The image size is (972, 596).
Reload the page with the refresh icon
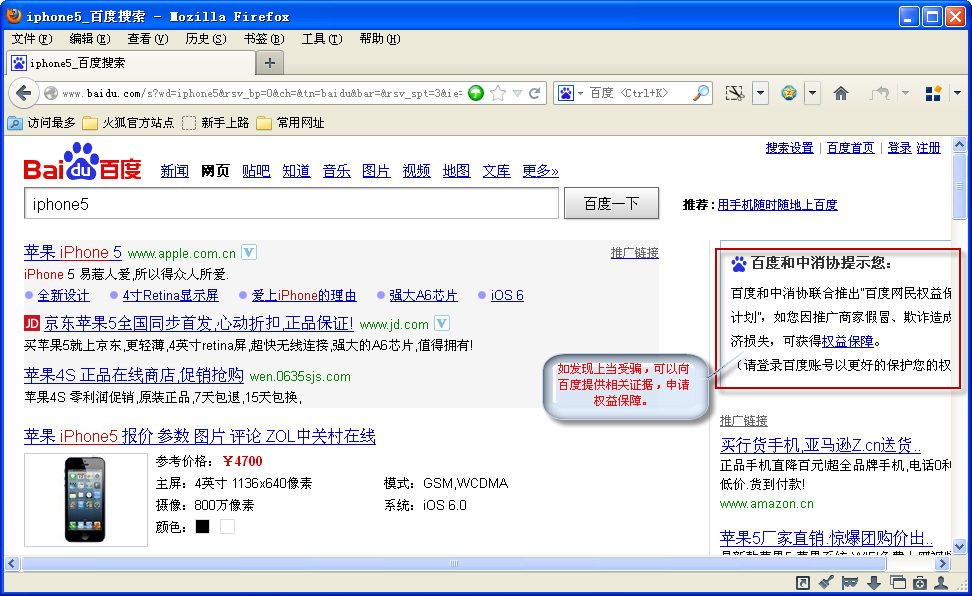(534, 93)
